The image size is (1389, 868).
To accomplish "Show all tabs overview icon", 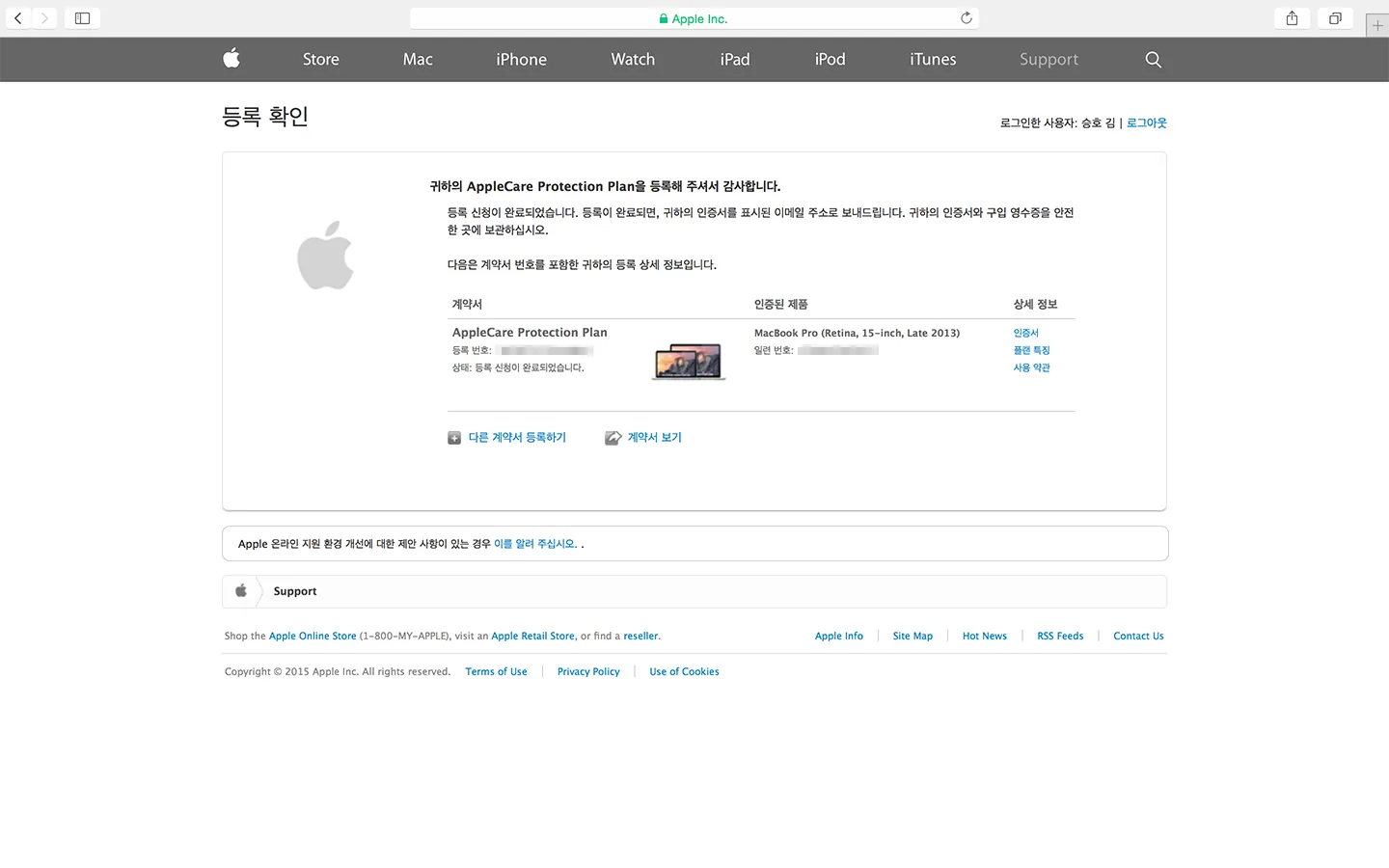I will (1335, 18).
